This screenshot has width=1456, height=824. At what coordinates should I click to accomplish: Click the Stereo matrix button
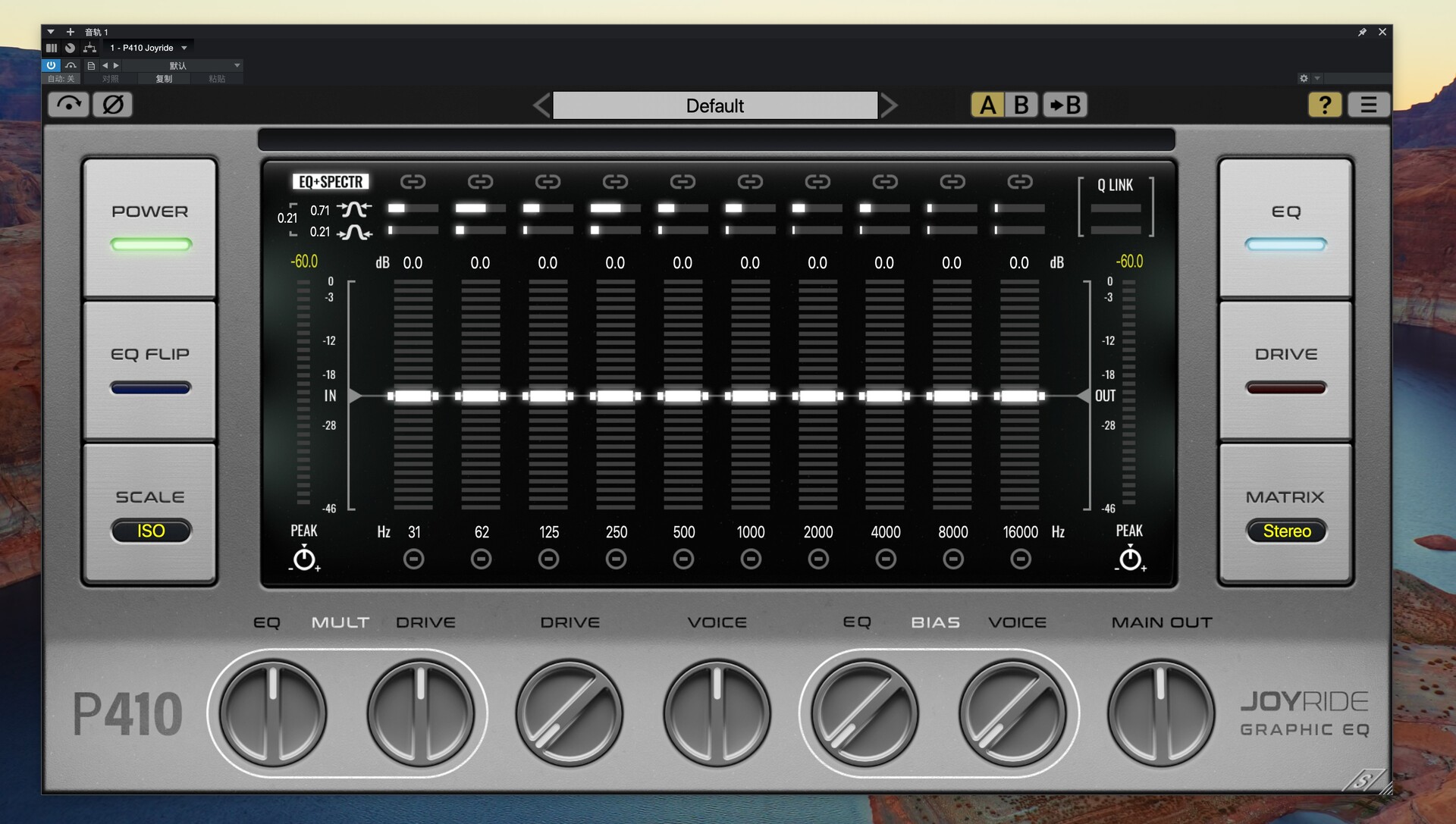[1286, 531]
